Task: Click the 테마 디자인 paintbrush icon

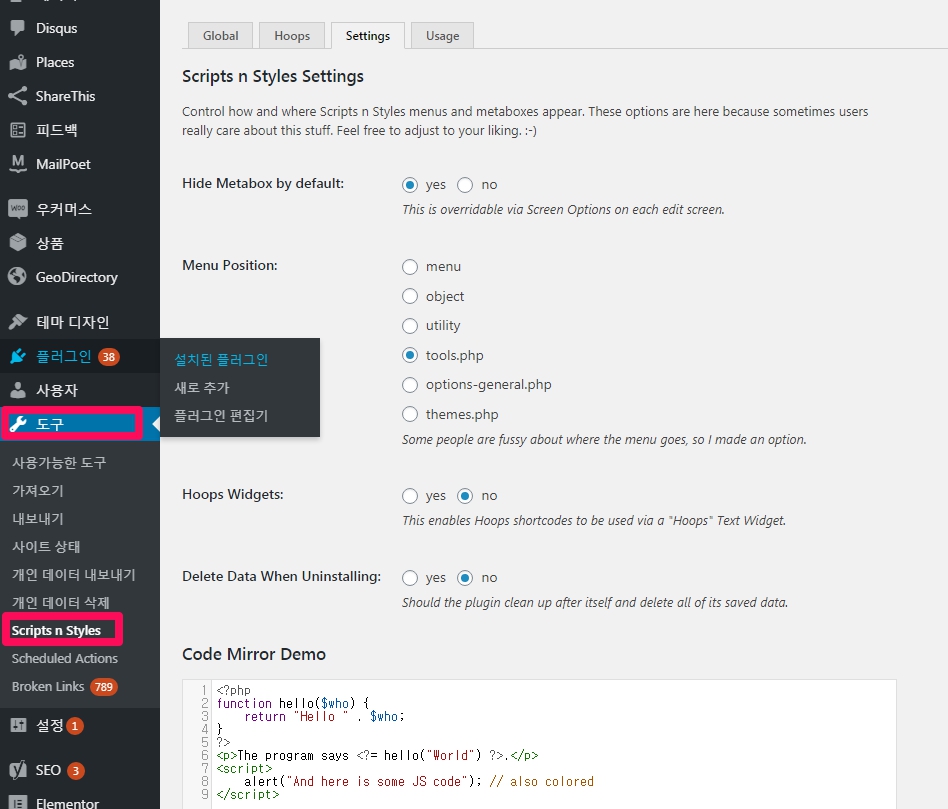Action: coord(18,322)
